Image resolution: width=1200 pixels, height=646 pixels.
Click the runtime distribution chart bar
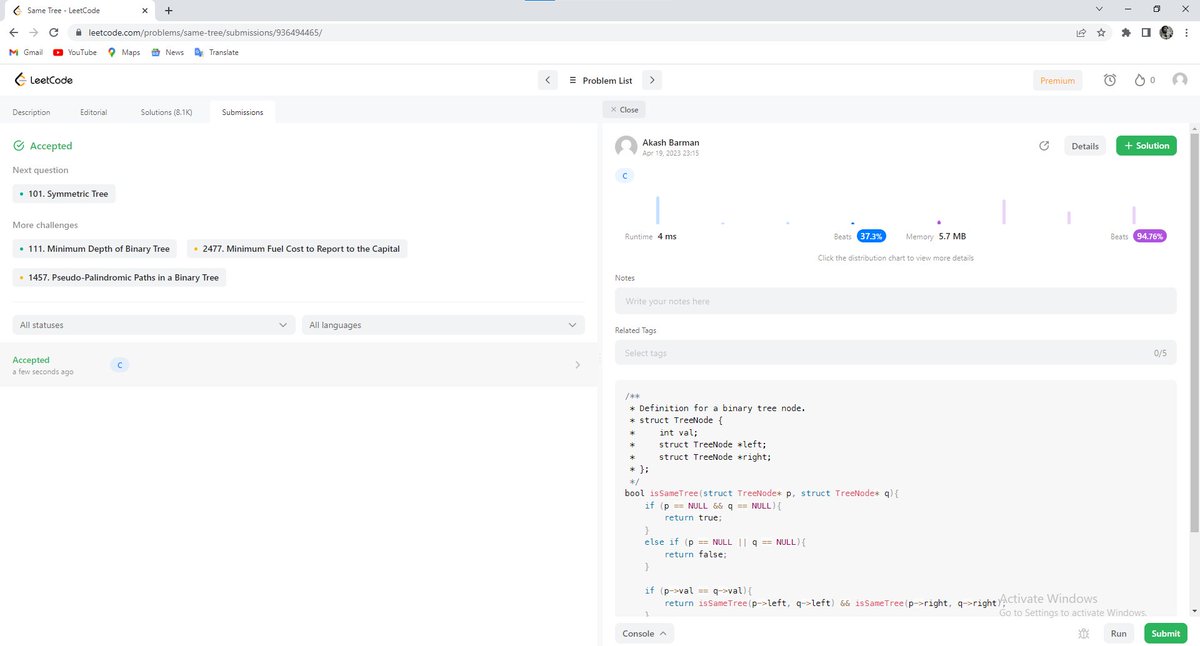657,209
